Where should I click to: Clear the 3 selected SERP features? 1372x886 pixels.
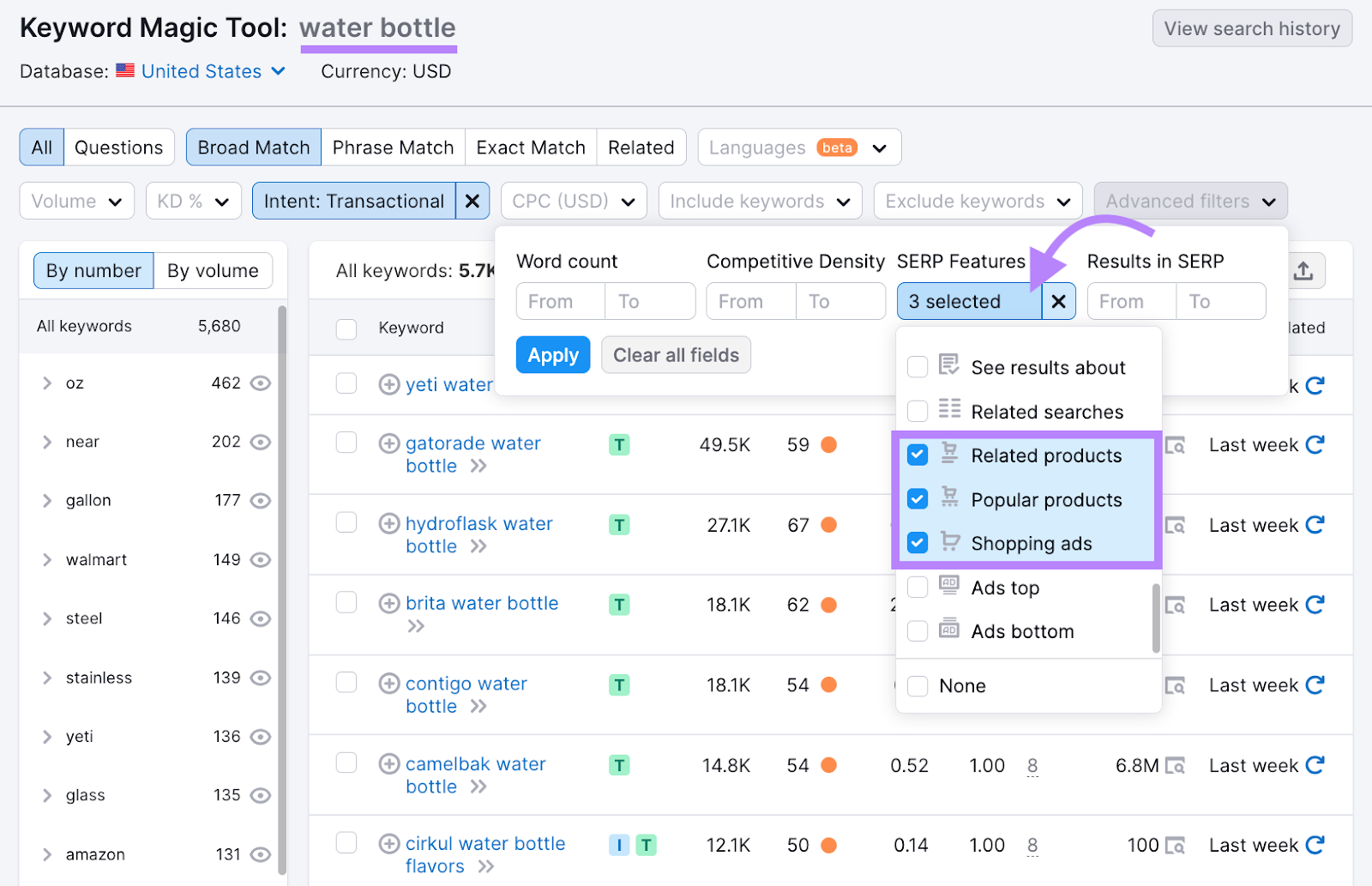(x=1059, y=301)
